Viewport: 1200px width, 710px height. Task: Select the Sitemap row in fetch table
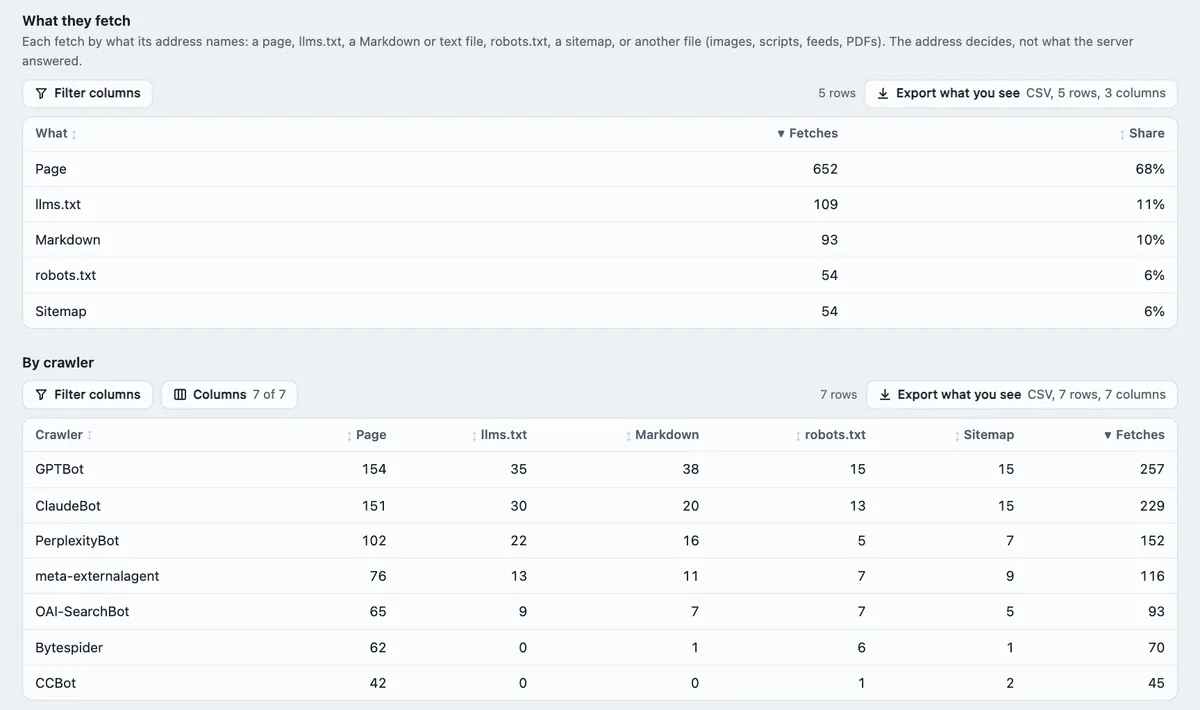(x=600, y=311)
